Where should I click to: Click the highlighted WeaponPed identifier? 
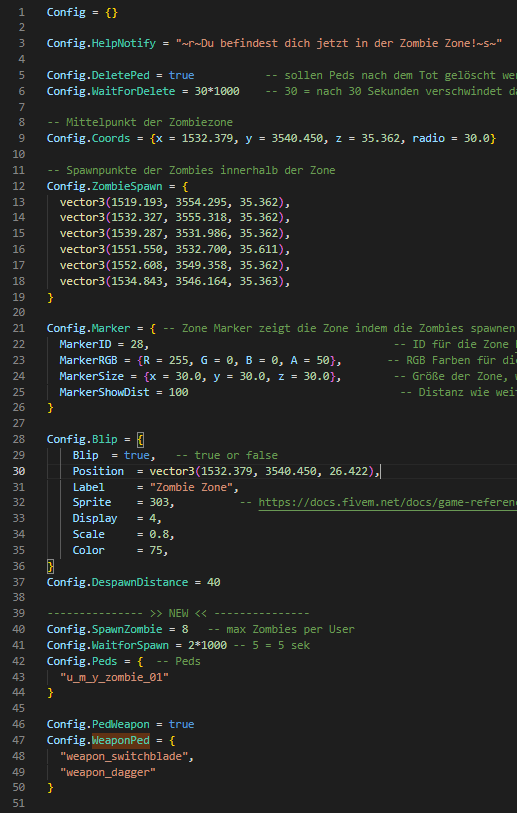point(120,740)
